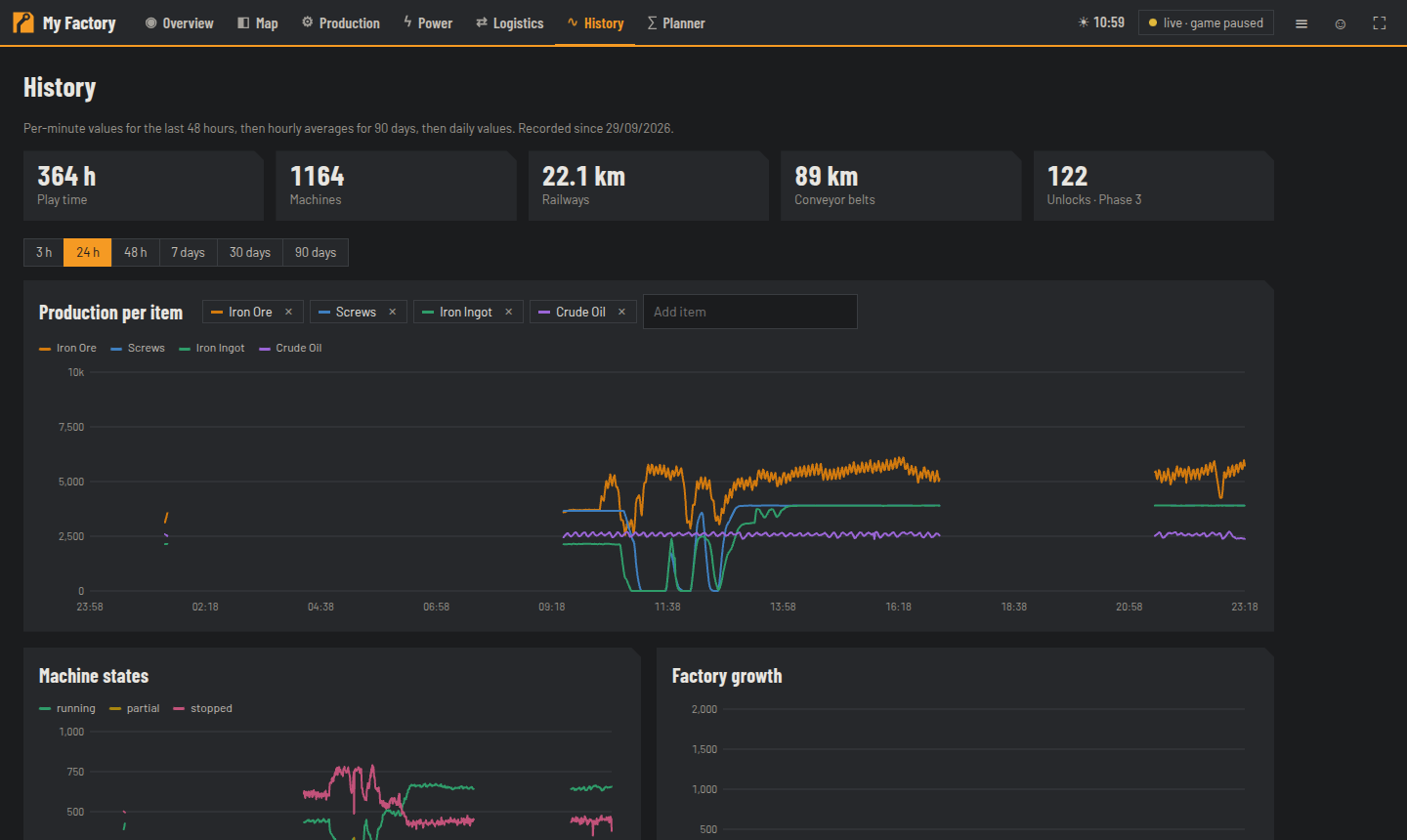Switch to the Map tab
The width and height of the screenshot is (1407, 840).
258,23
